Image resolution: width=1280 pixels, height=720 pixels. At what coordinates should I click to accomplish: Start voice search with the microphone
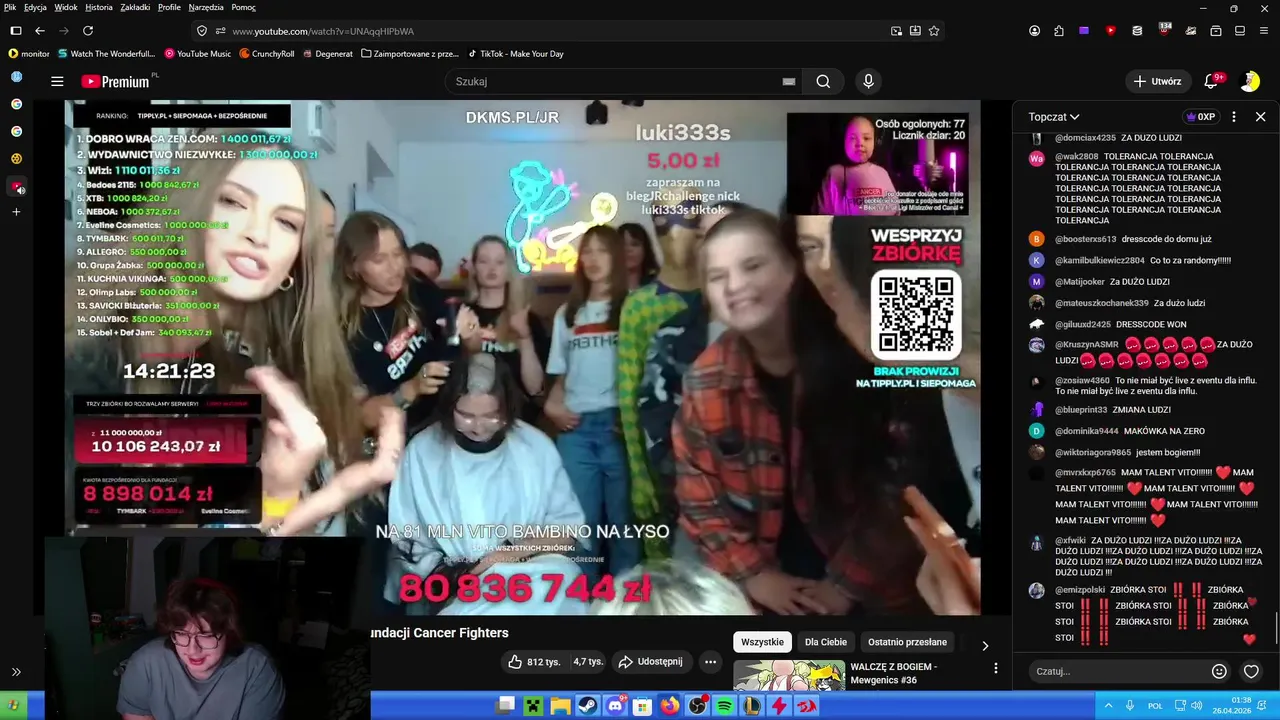pyautogui.click(x=868, y=82)
